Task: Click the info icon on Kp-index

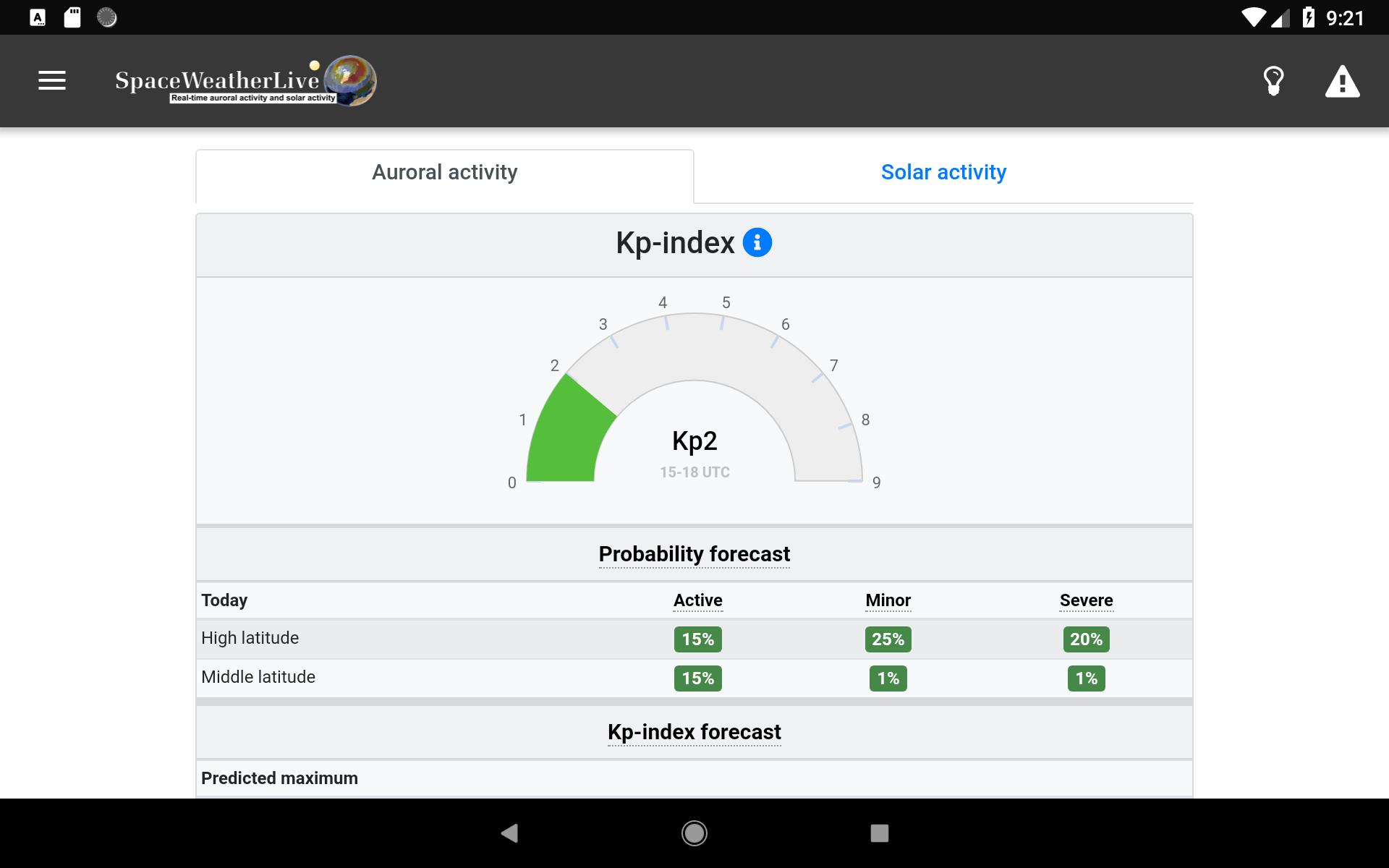Action: pyautogui.click(x=757, y=244)
